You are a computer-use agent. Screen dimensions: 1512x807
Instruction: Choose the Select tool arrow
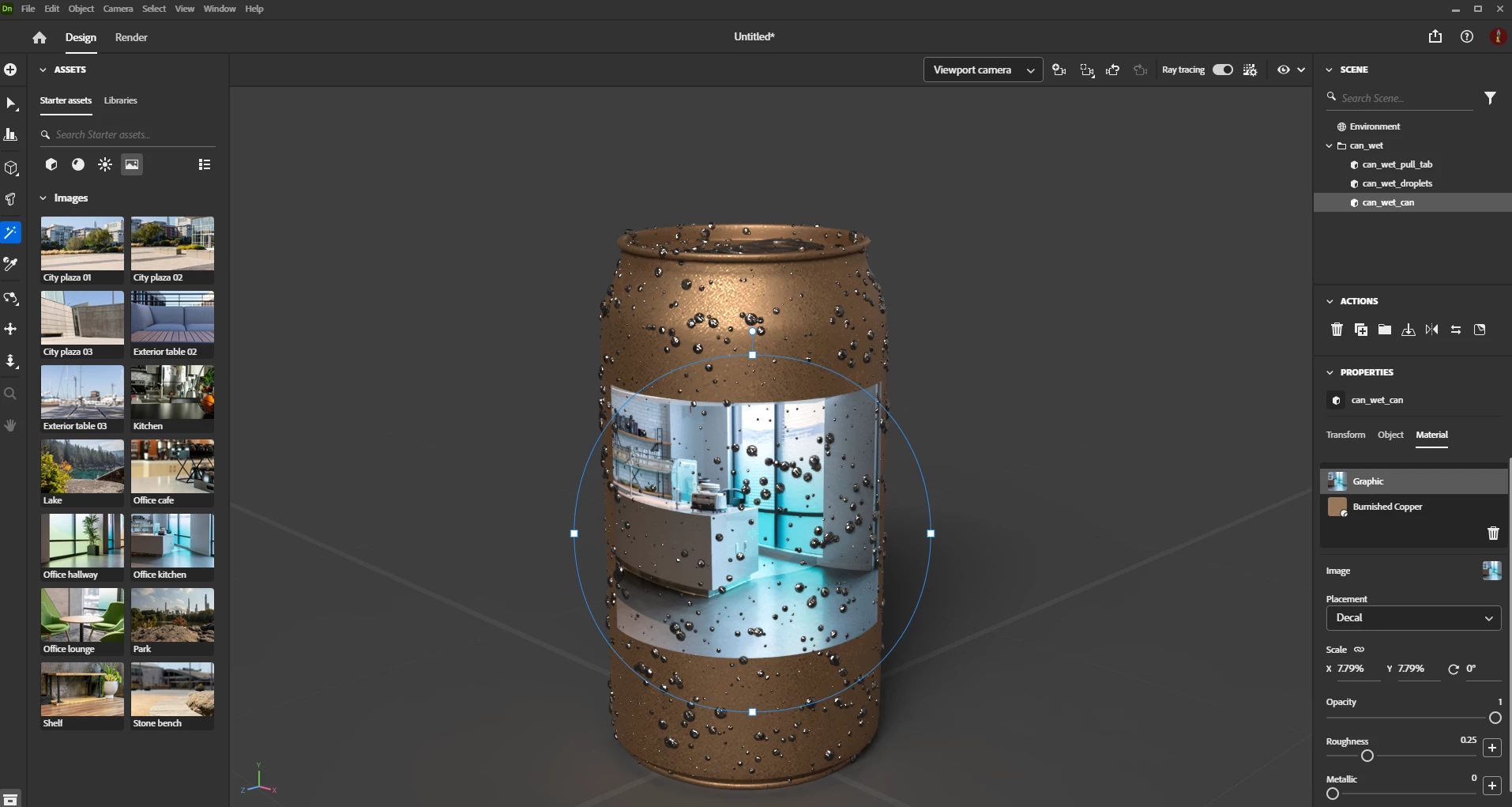pos(10,104)
